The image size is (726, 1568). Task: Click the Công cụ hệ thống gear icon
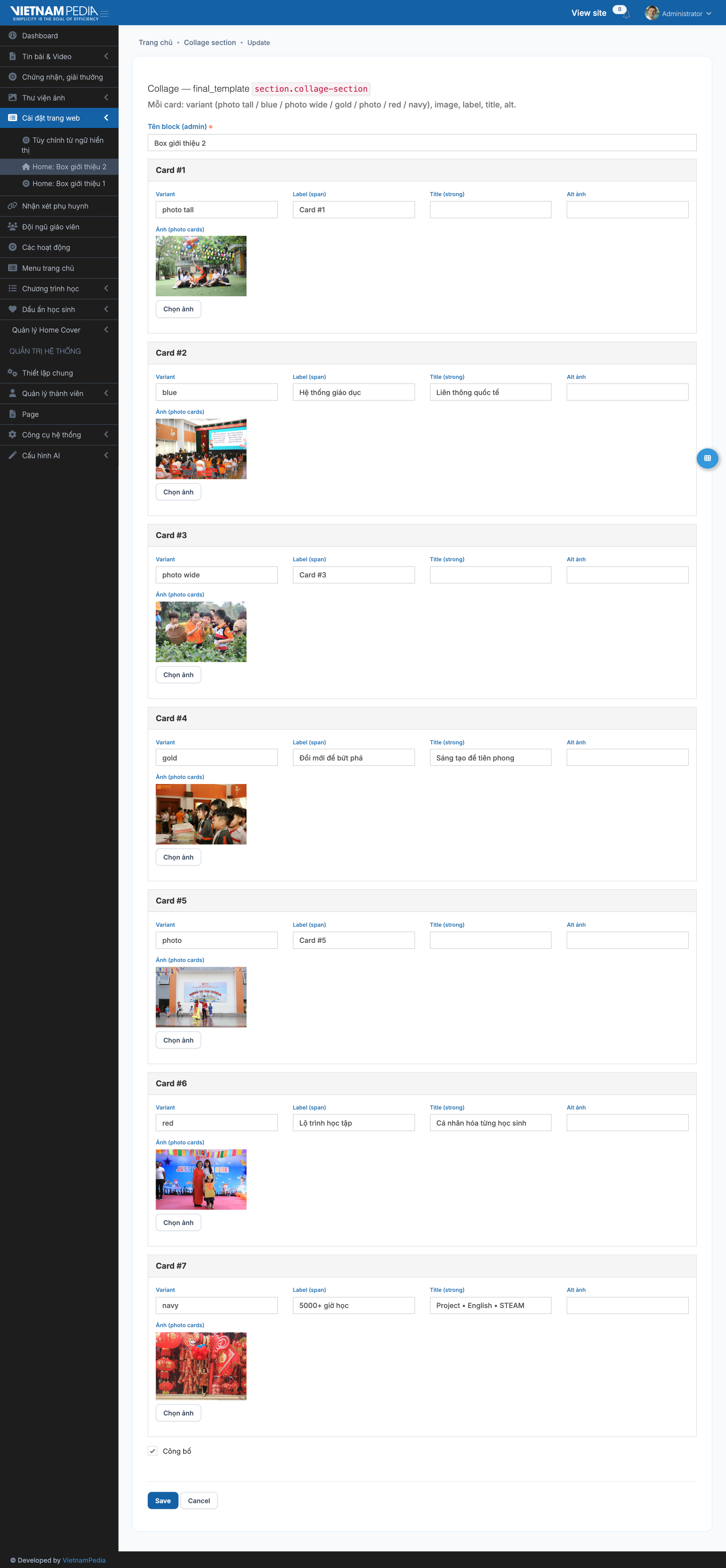[x=12, y=435]
